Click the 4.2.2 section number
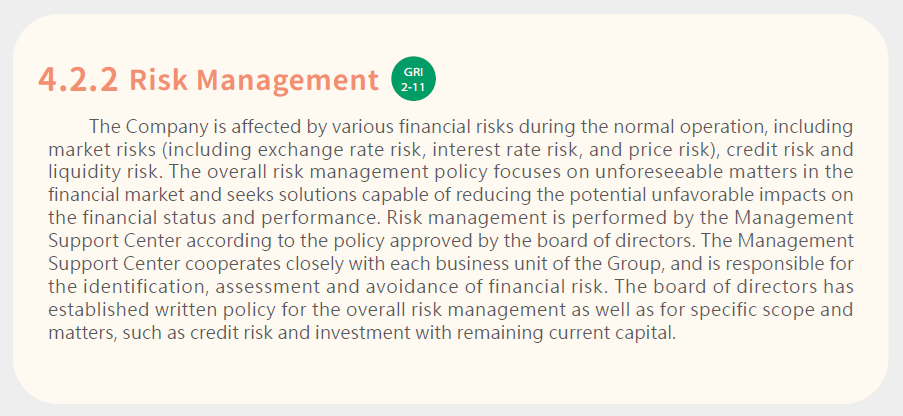The height and width of the screenshot is (416, 903). point(78,79)
